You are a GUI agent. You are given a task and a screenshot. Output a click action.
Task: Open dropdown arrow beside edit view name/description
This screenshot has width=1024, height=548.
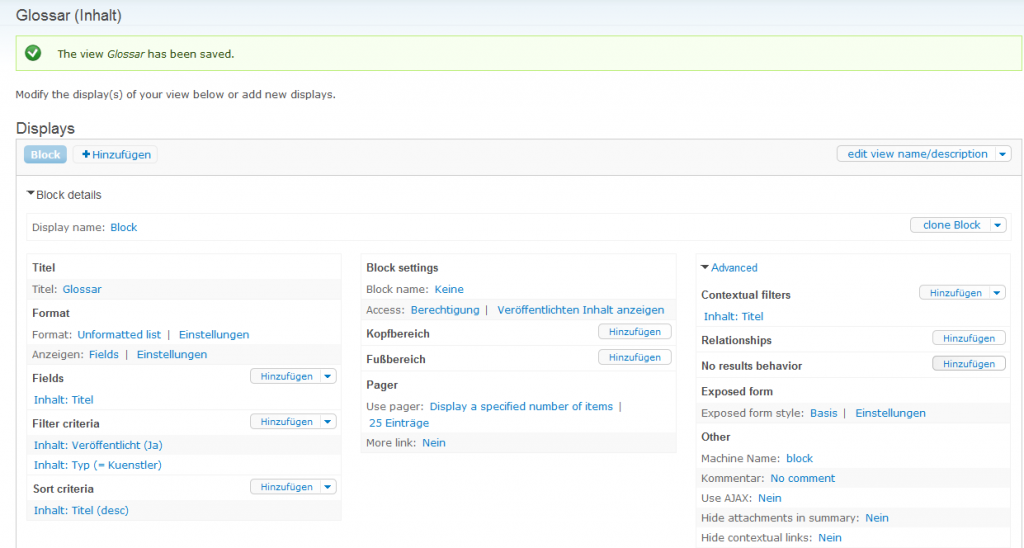point(1003,154)
